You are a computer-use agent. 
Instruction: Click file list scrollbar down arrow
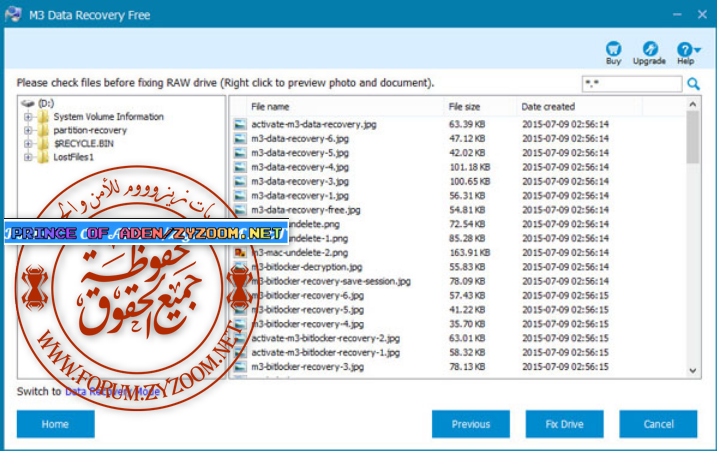(x=693, y=370)
